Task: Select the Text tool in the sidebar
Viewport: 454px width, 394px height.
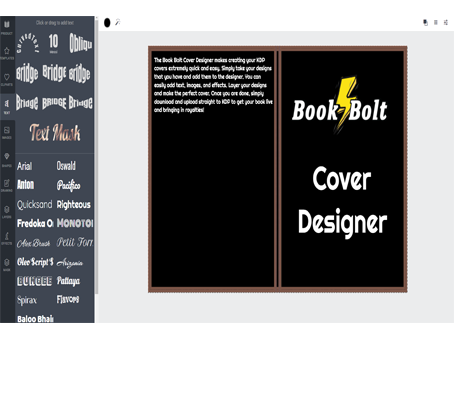Action: pyautogui.click(x=7, y=106)
